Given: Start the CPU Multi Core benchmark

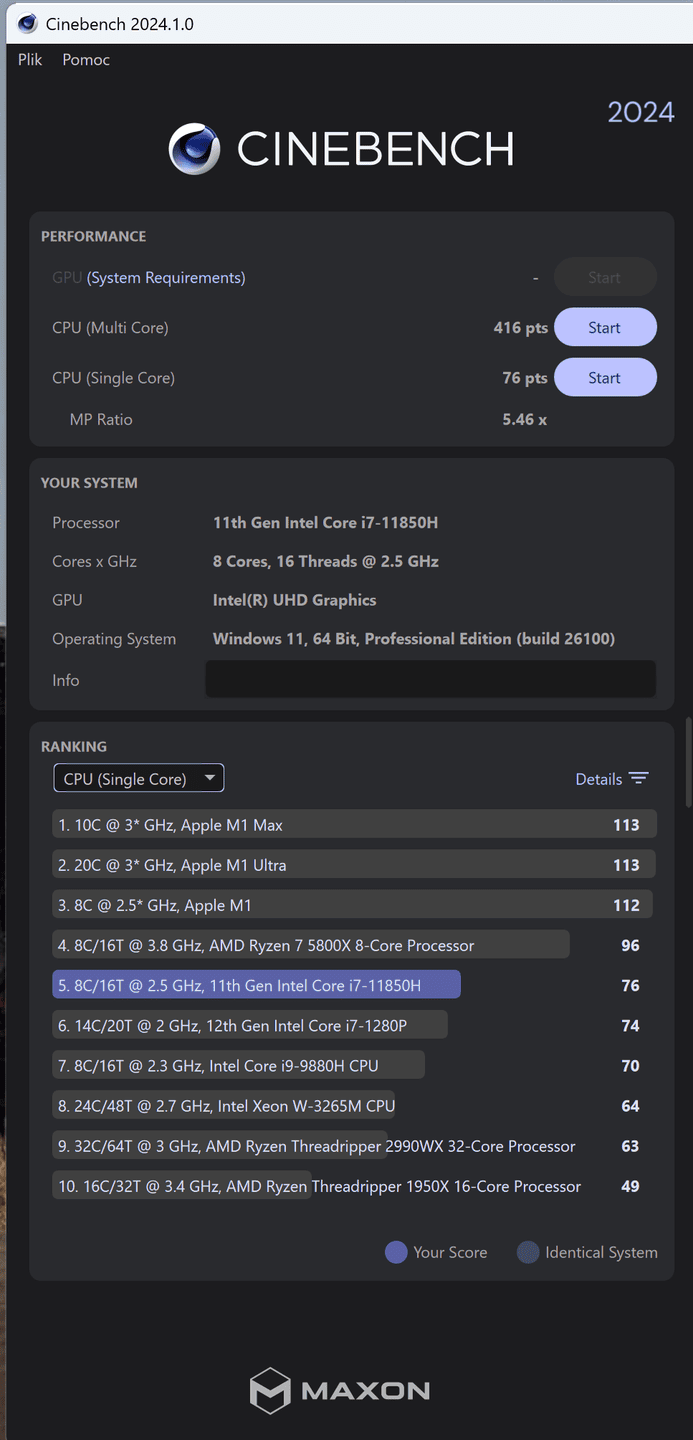Looking at the screenshot, I should 605,328.
